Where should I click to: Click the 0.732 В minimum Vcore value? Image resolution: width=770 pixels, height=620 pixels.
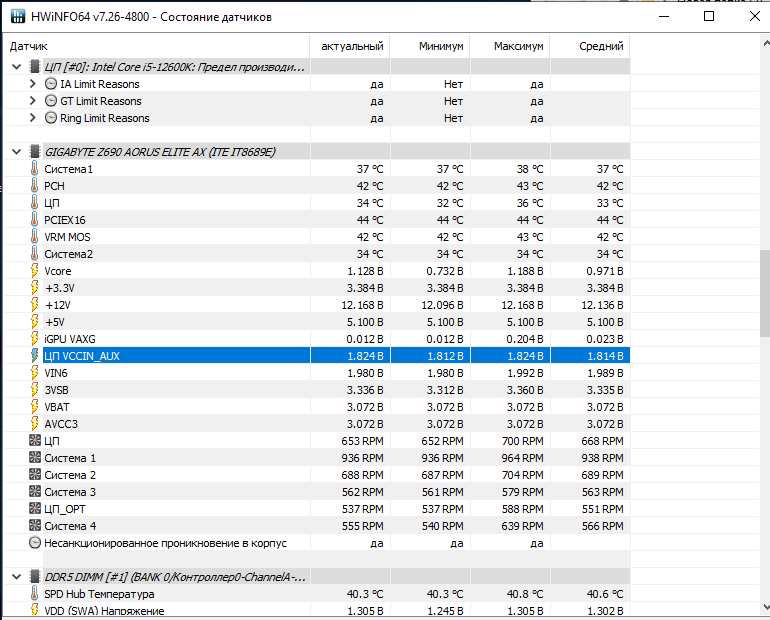445,271
